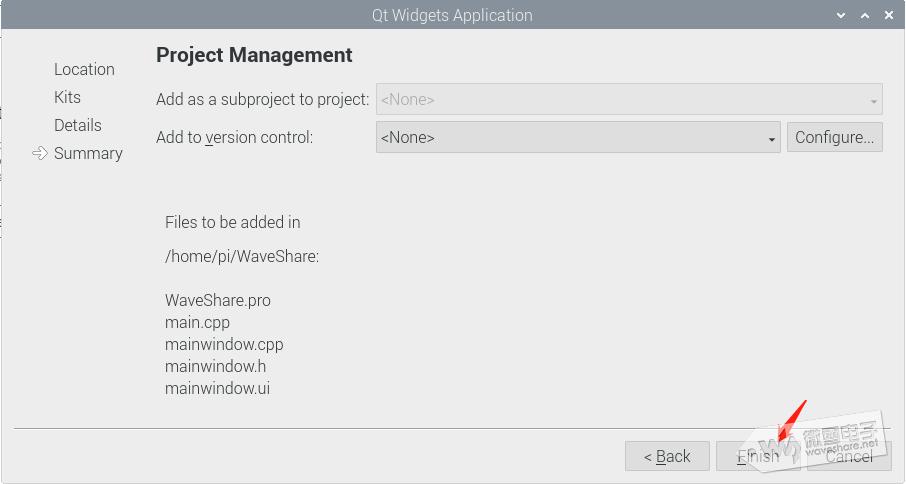Click the /home/pi/WaveShare: path text
Image resolution: width=906 pixels, height=484 pixels.
tap(242, 256)
